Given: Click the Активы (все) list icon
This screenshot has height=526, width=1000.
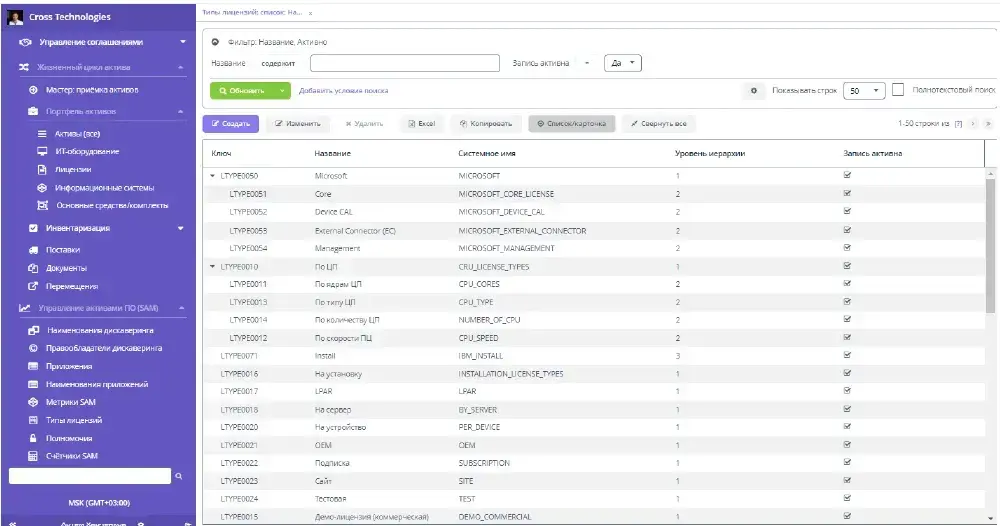Looking at the screenshot, I should point(42,134).
